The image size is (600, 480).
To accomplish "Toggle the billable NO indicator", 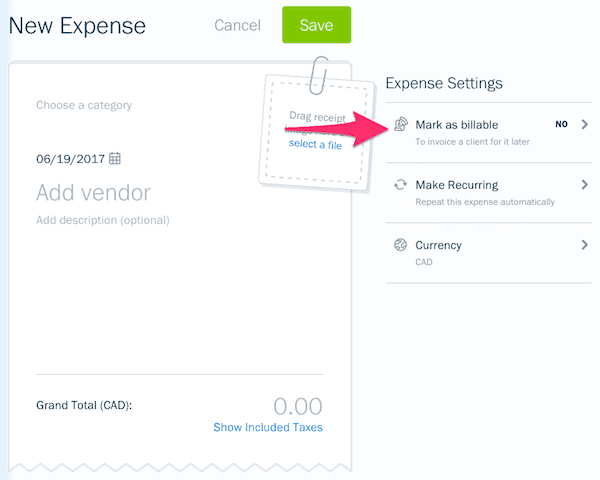I will (561, 125).
